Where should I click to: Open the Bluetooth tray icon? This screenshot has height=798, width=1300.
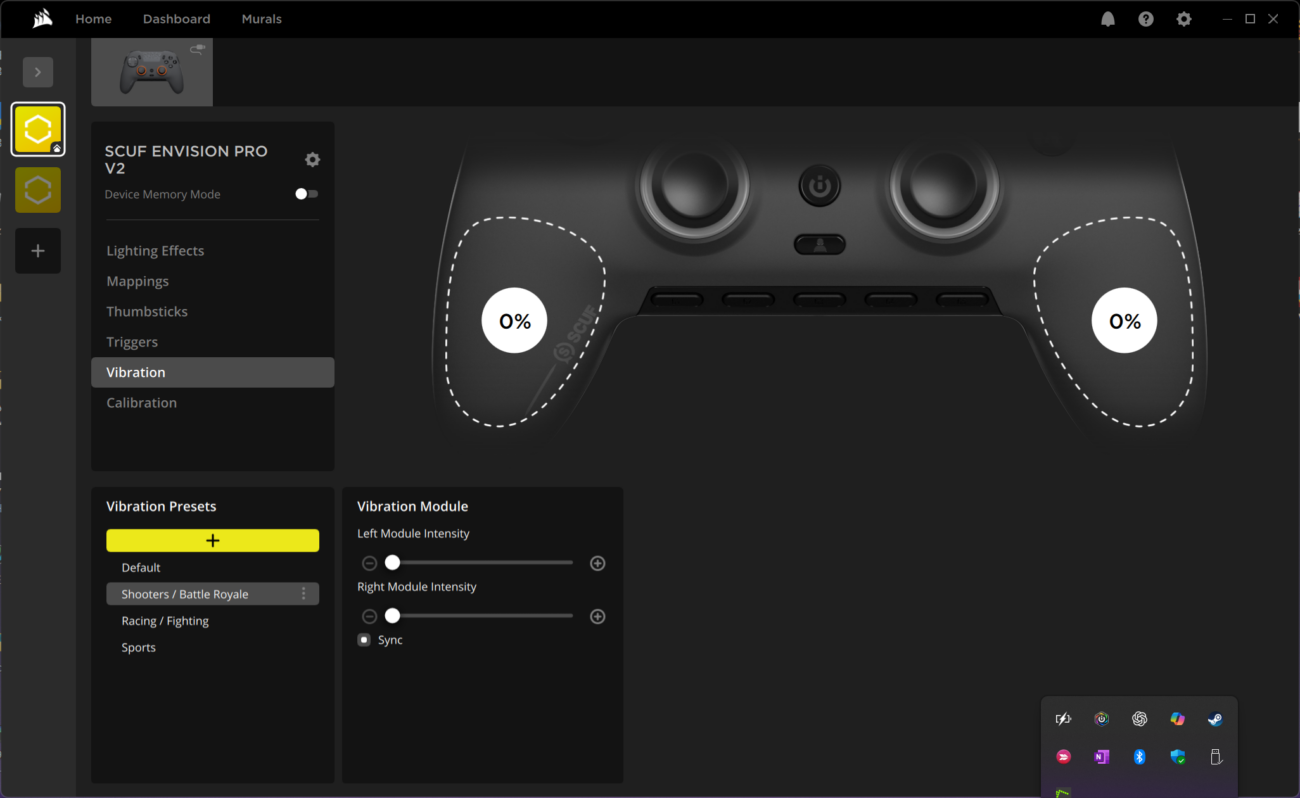click(x=1139, y=757)
